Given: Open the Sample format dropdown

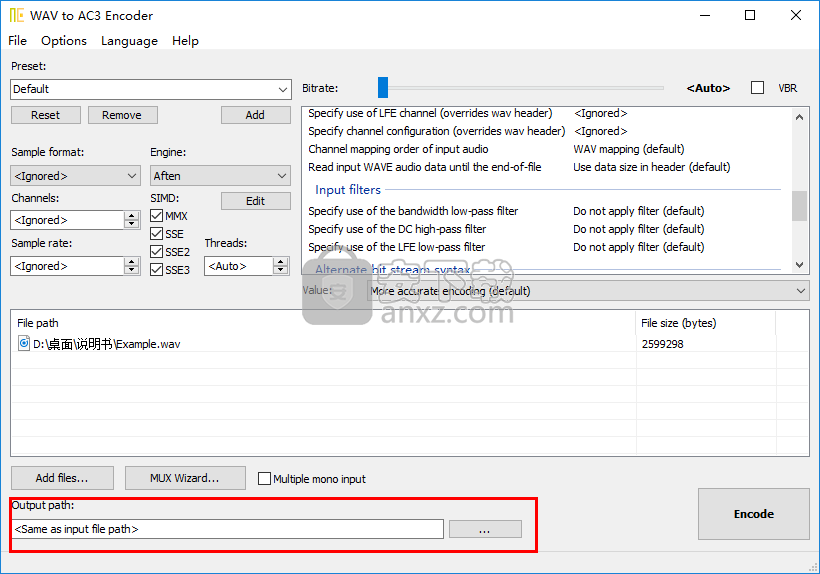Looking at the screenshot, I should point(75,176).
